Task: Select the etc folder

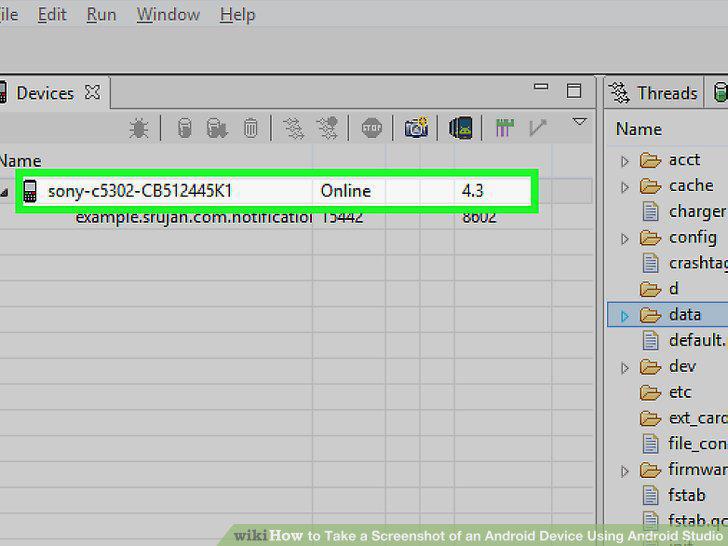Action: click(x=680, y=392)
